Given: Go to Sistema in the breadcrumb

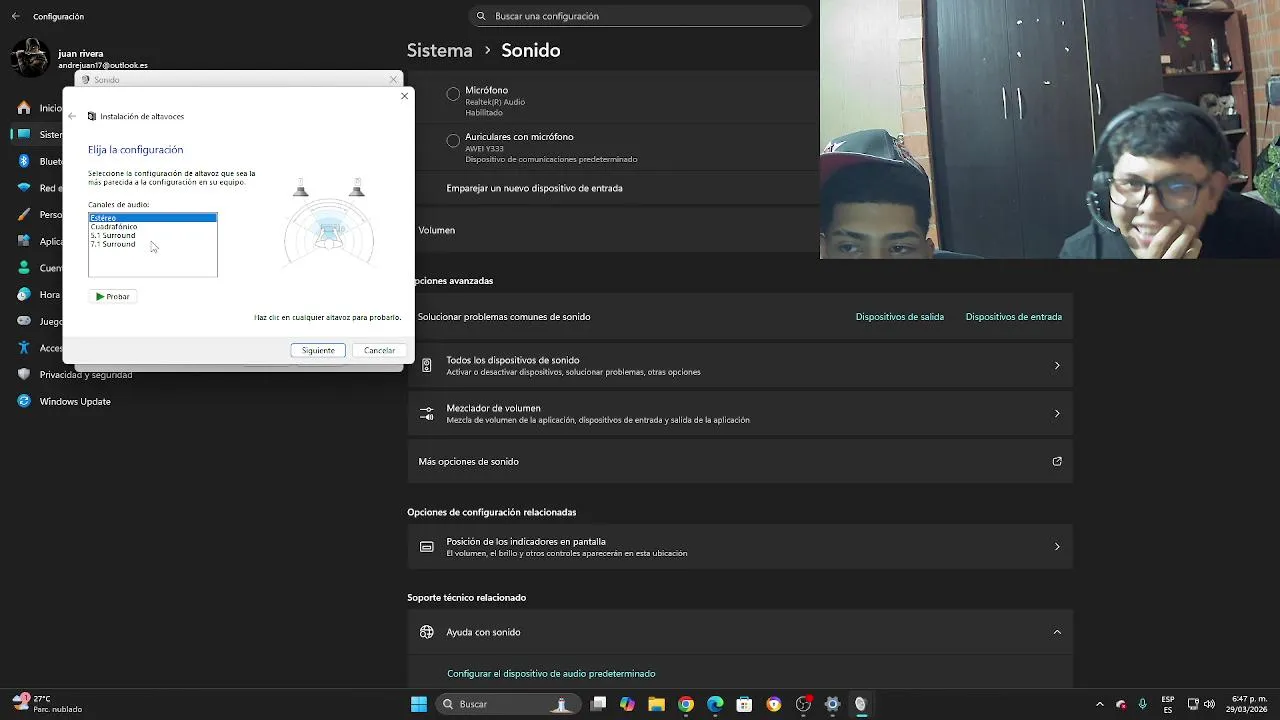Looking at the screenshot, I should tap(439, 50).
